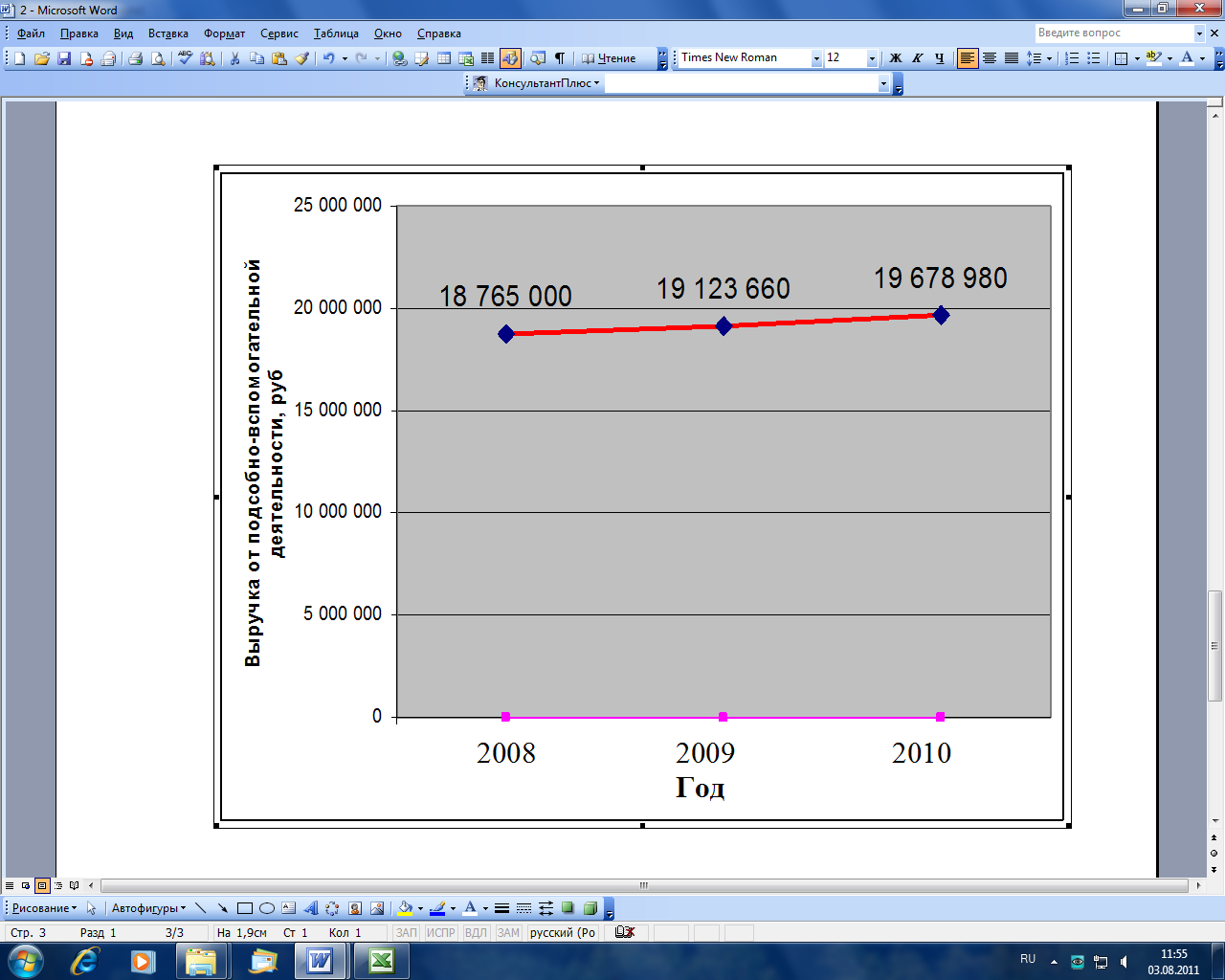Open Автофигуры shapes menu
Screen dimensions: 1225x980
point(148,908)
